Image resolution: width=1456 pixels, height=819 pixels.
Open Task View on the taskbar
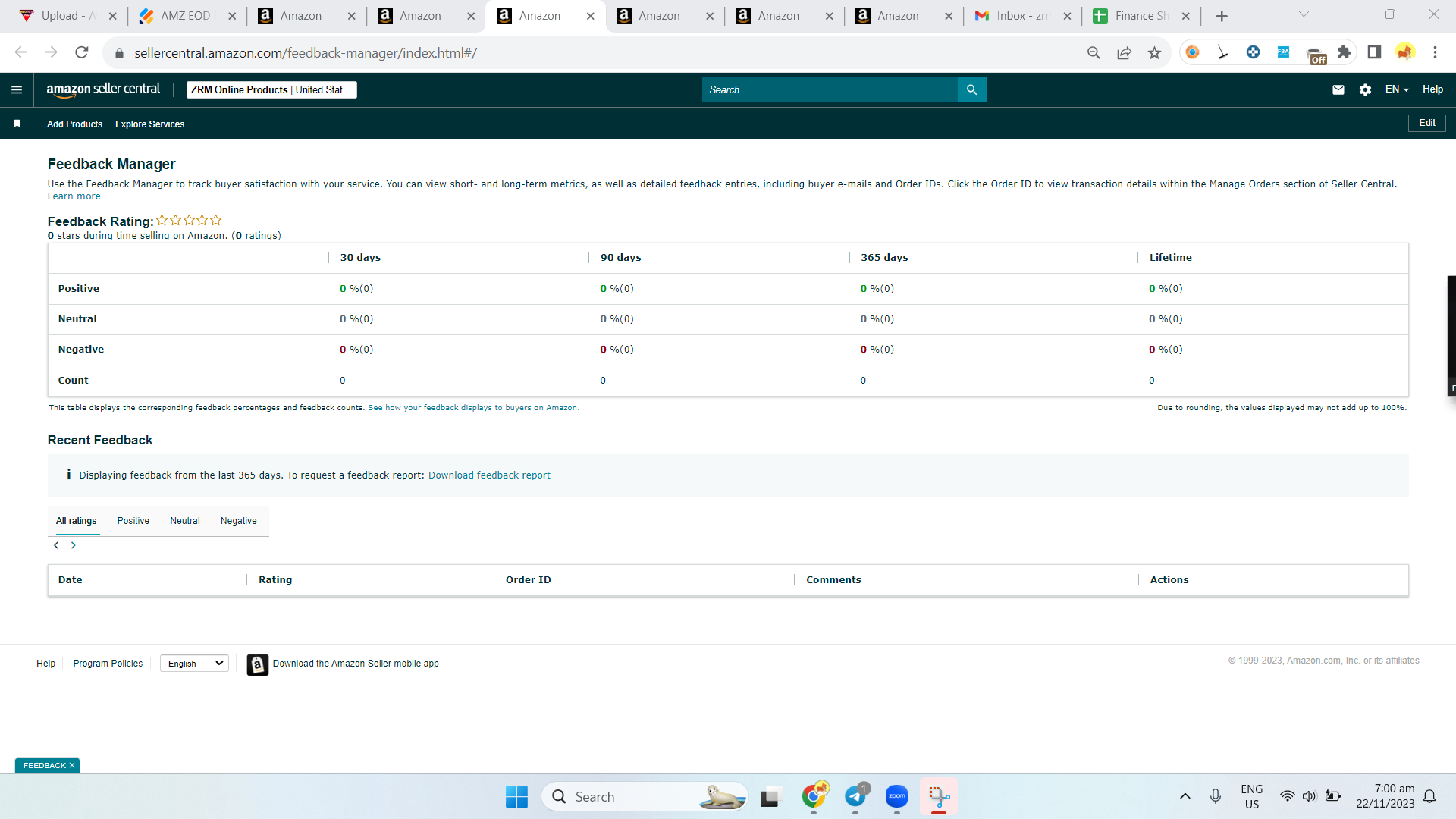click(770, 796)
